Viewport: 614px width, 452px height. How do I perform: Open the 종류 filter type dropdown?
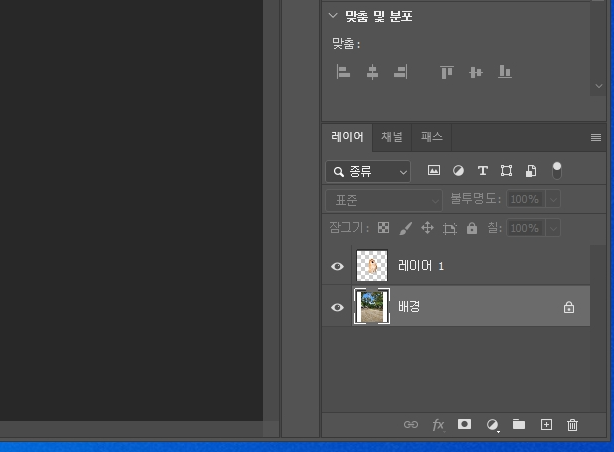[x=368, y=172]
